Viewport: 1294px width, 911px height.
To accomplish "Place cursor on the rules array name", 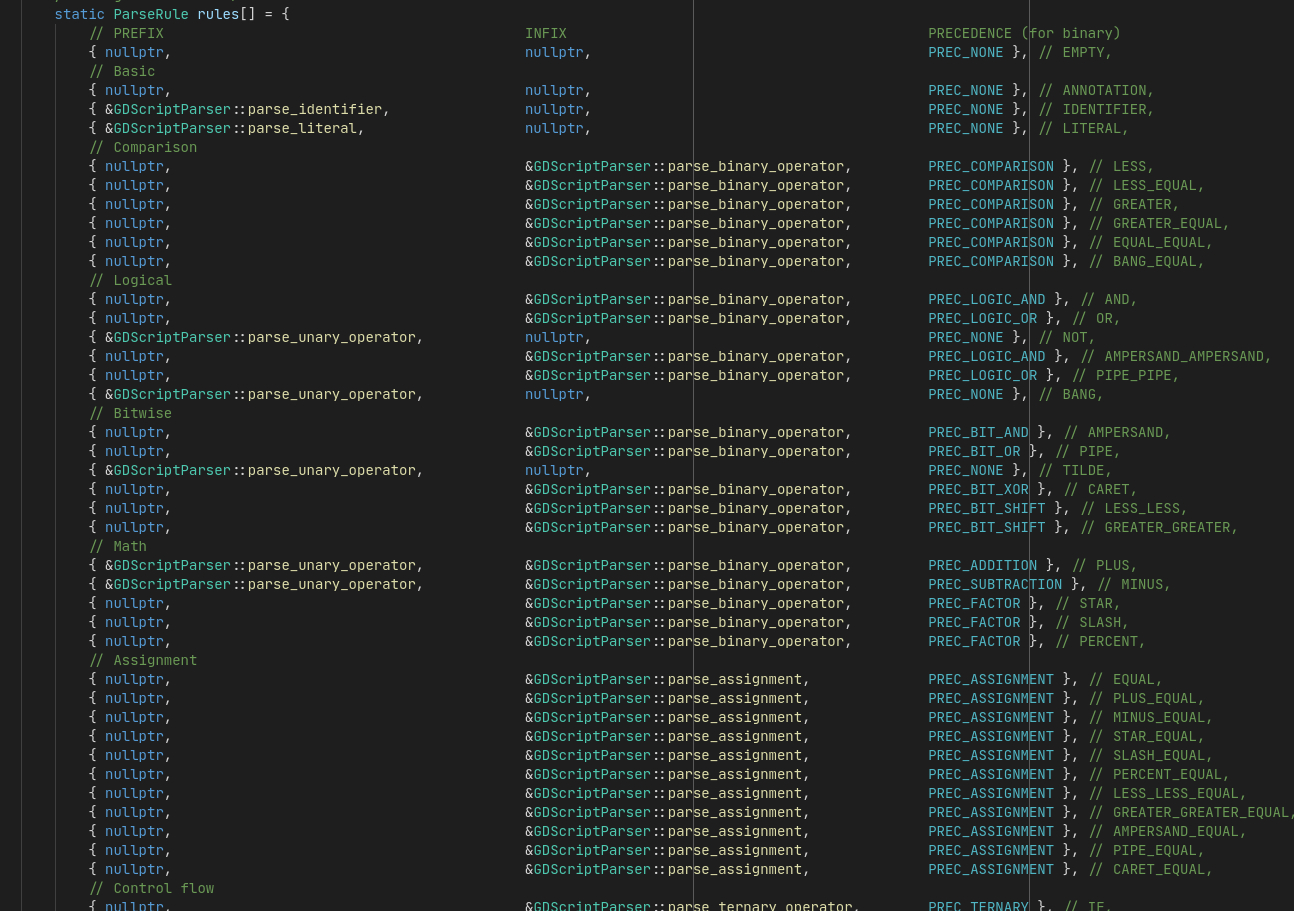I will tap(218, 14).
